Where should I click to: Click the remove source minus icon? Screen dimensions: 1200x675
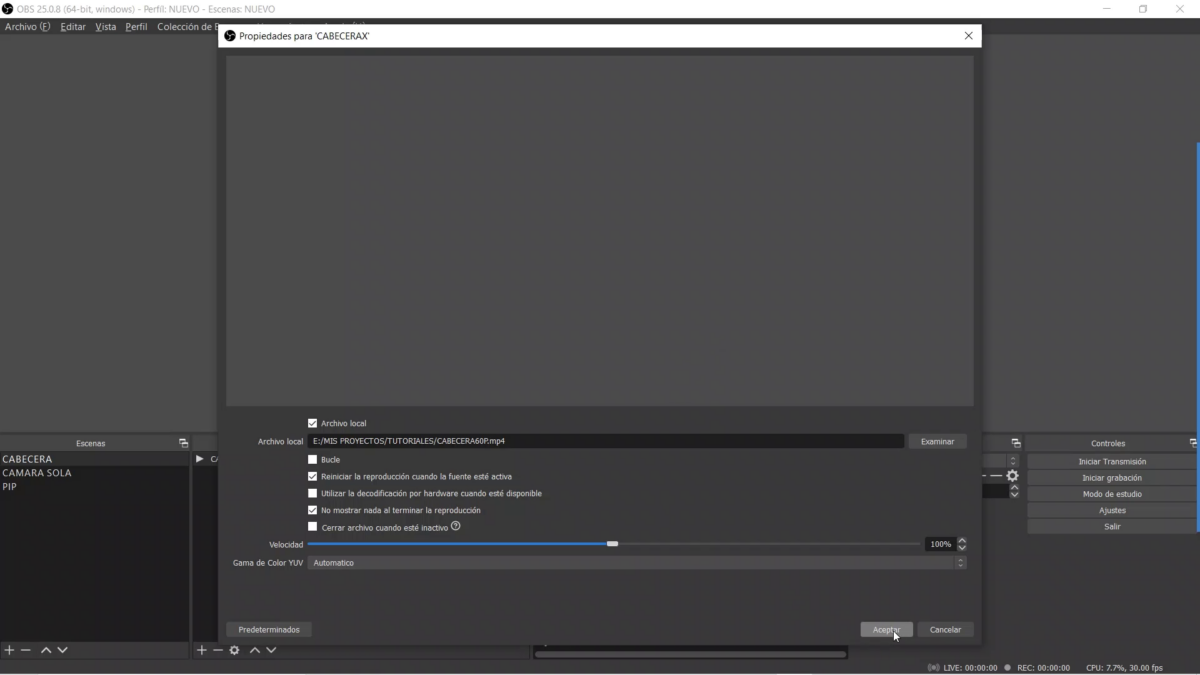[x=217, y=650]
